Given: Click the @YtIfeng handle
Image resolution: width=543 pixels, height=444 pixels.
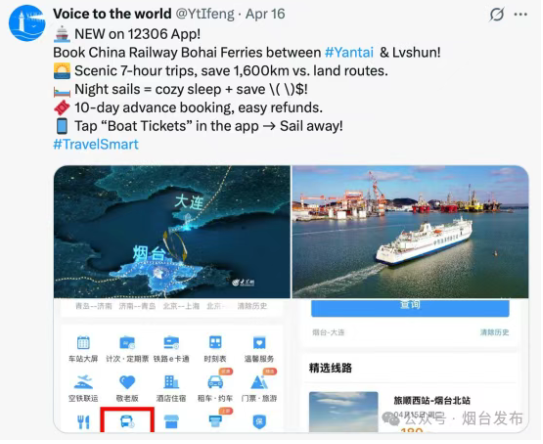Looking at the screenshot, I should pos(205,14).
